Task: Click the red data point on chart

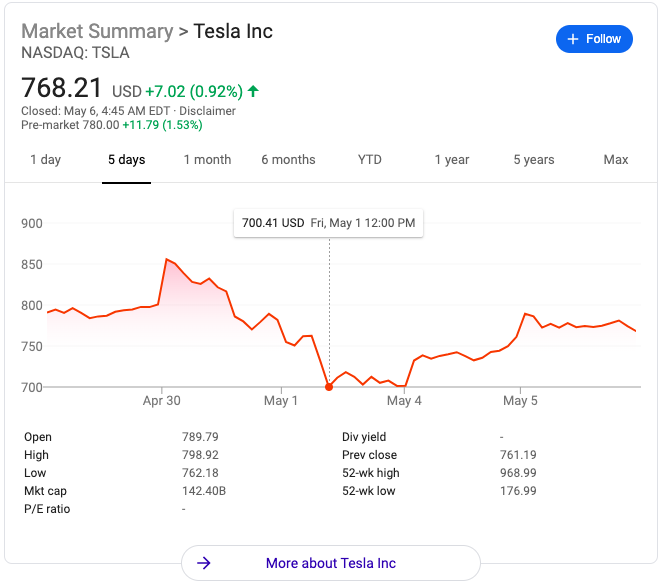Action: pos(329,387)
